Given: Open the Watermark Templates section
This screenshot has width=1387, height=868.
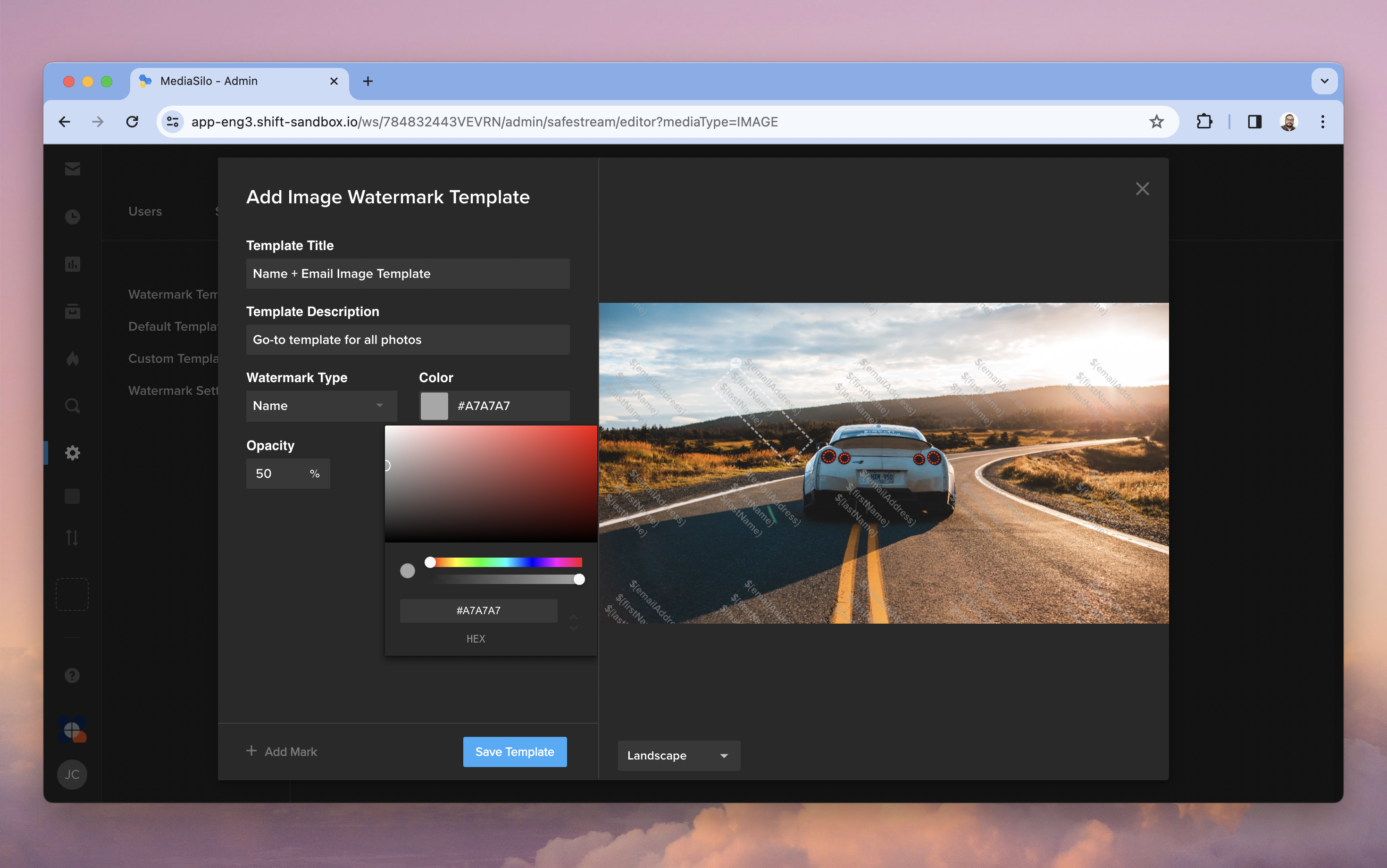Looking at the screenshot, I should click(x=173, y=294).
